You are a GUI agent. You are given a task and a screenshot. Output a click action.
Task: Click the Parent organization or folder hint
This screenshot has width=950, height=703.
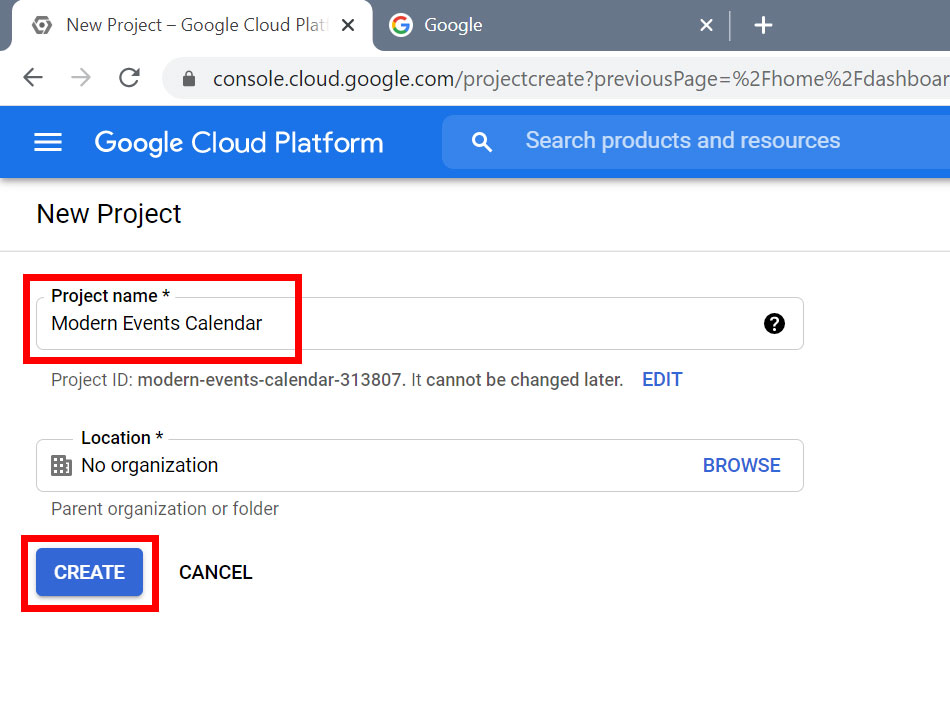coord(165,509)
